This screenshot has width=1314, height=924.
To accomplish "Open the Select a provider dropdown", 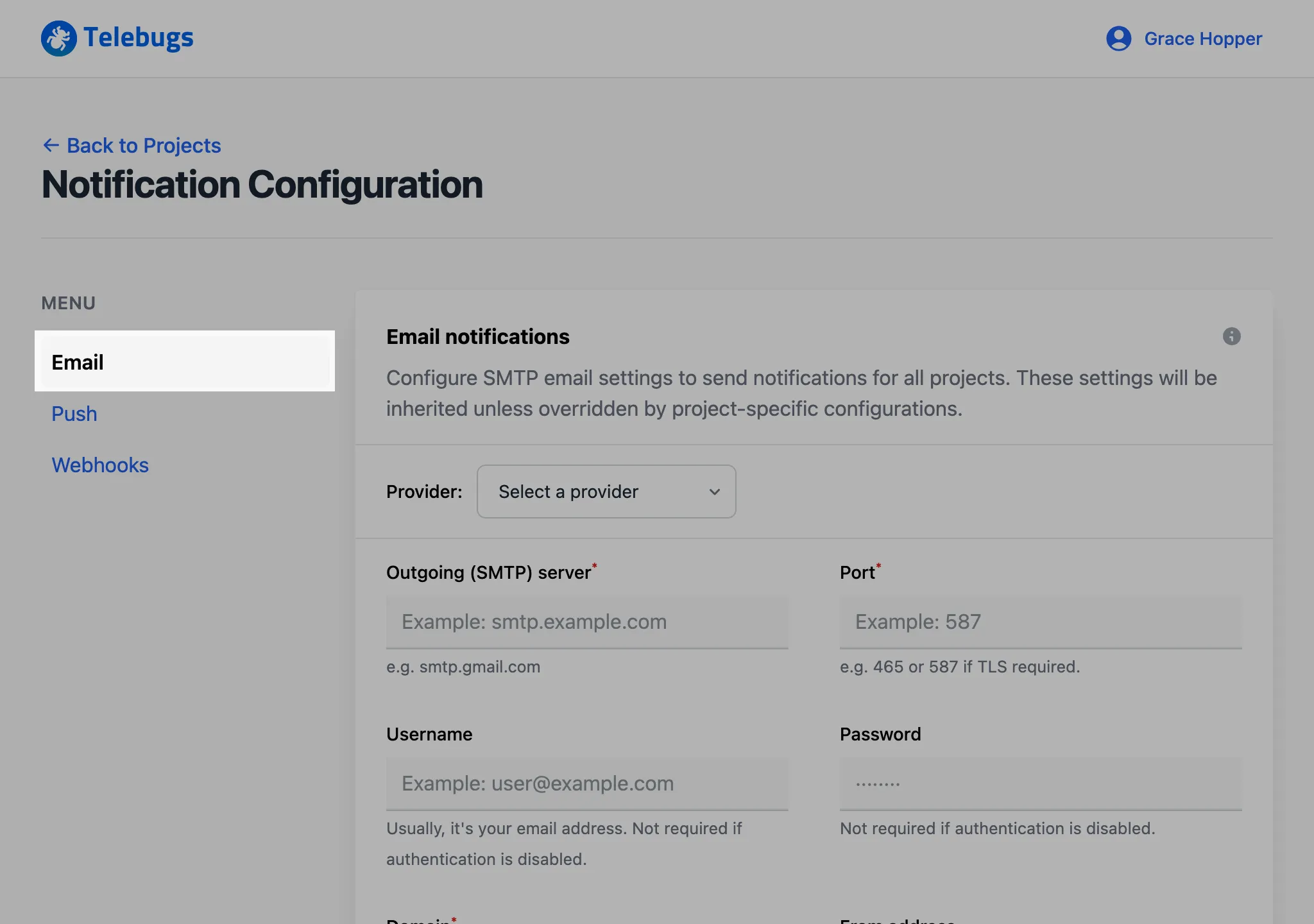I will [606, 492].
